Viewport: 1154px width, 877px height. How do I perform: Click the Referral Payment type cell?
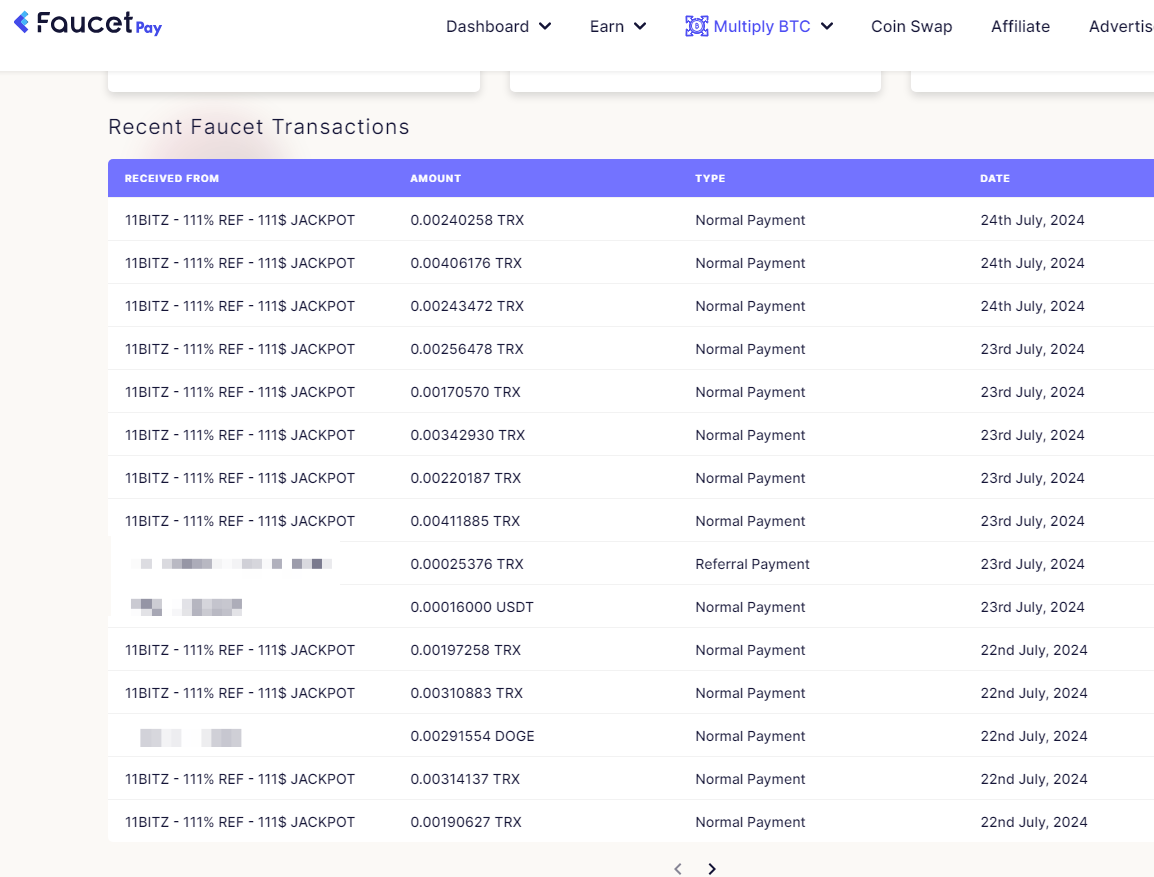[x=752, y=564]
